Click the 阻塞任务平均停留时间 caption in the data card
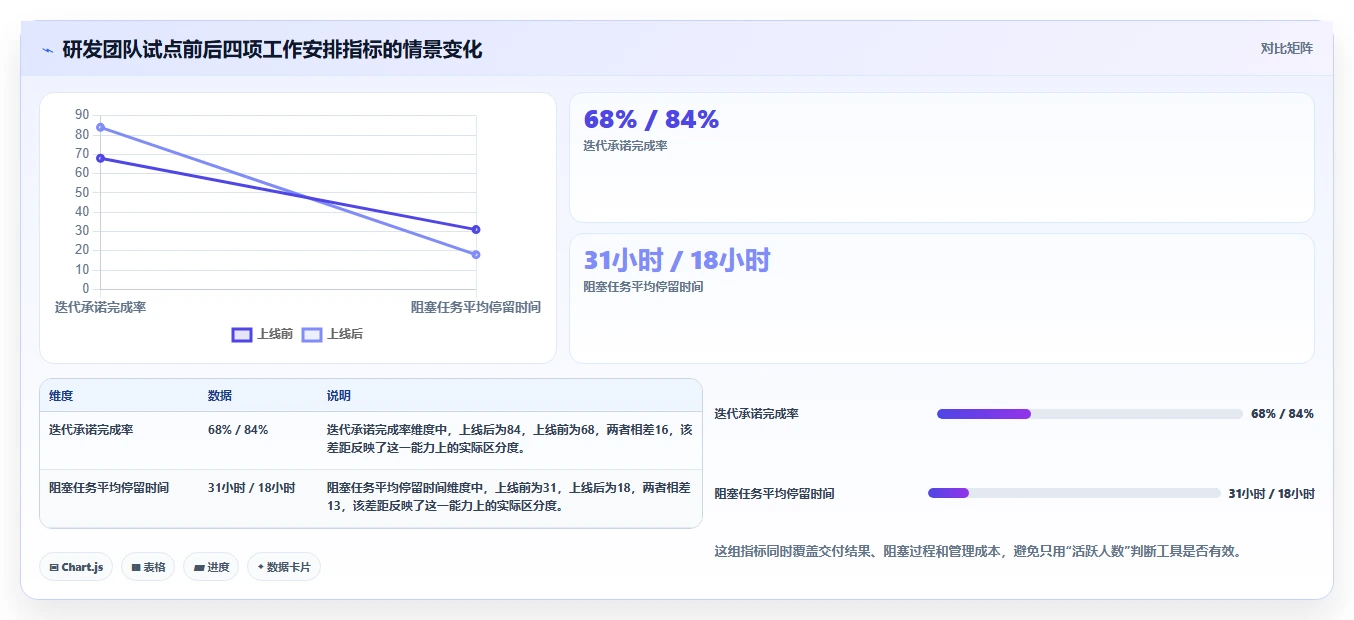The image size is (1354, 620). click(643, 287)
